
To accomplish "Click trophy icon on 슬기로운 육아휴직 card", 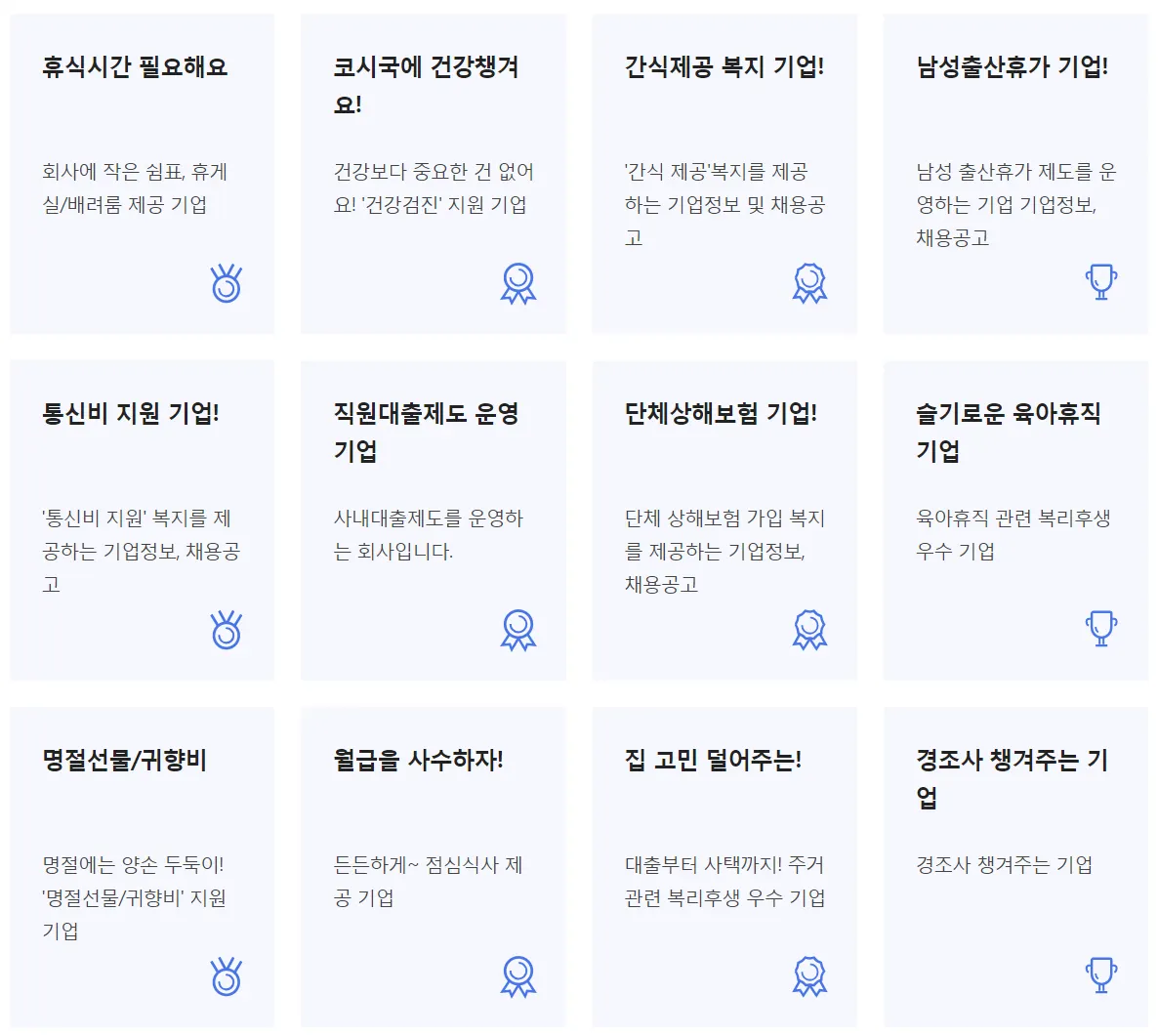I will (x=1100, y=630).
